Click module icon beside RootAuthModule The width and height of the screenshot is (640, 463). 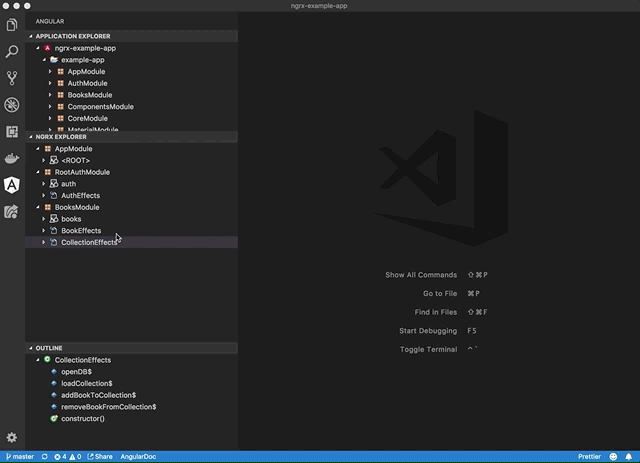pyautogui.click(x=47, y=172)
